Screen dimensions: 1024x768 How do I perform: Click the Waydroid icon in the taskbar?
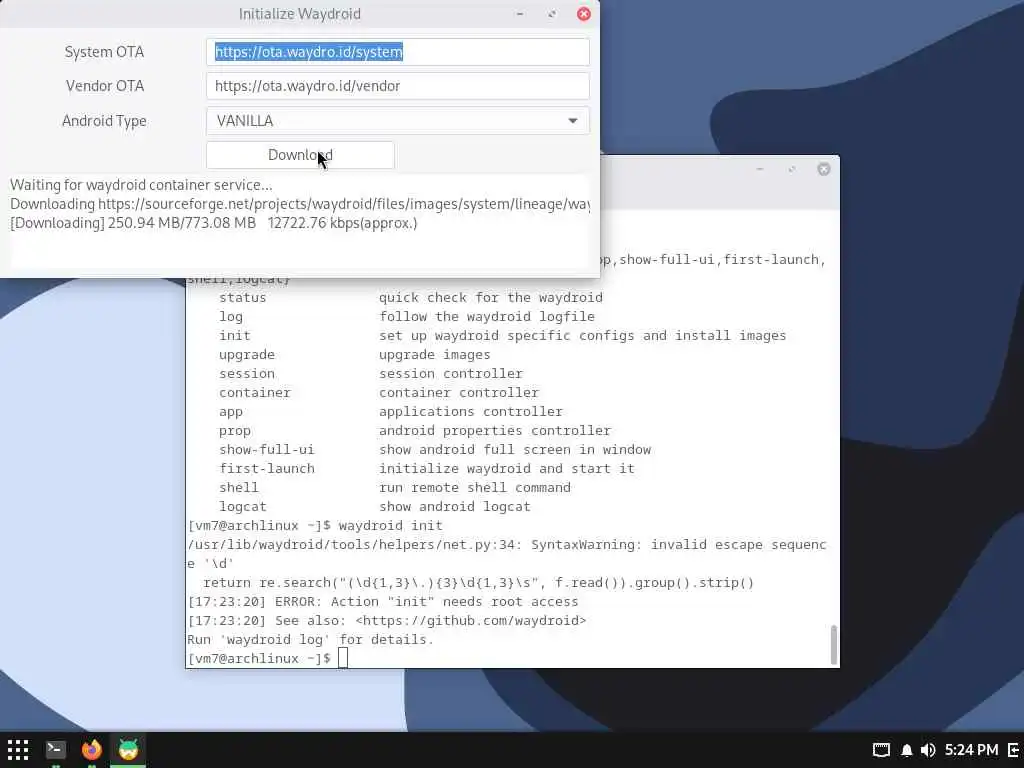pyautogui.click(x=129, y=750)
